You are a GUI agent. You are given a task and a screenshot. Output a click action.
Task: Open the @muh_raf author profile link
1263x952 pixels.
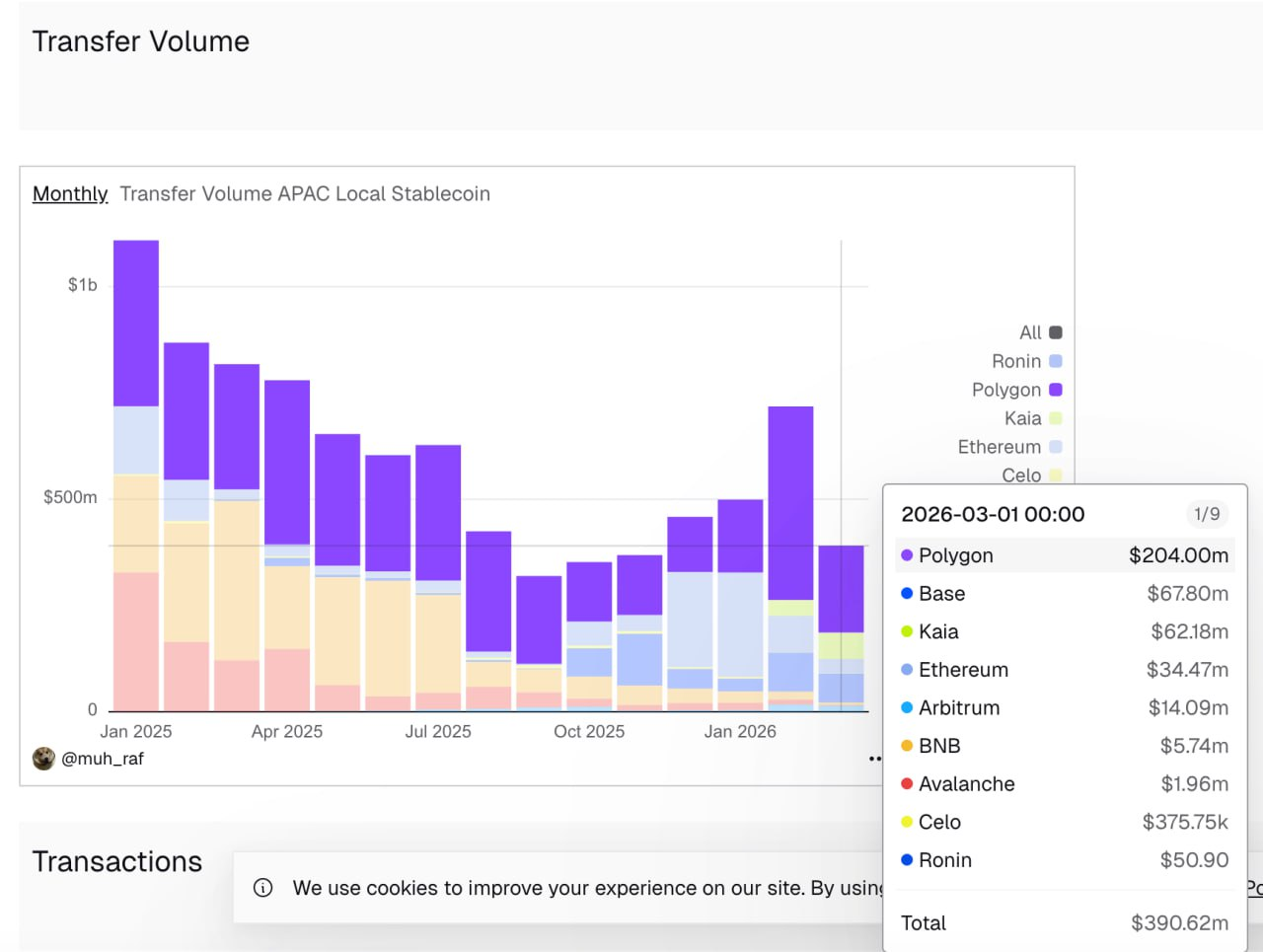[x=103, y=759]
